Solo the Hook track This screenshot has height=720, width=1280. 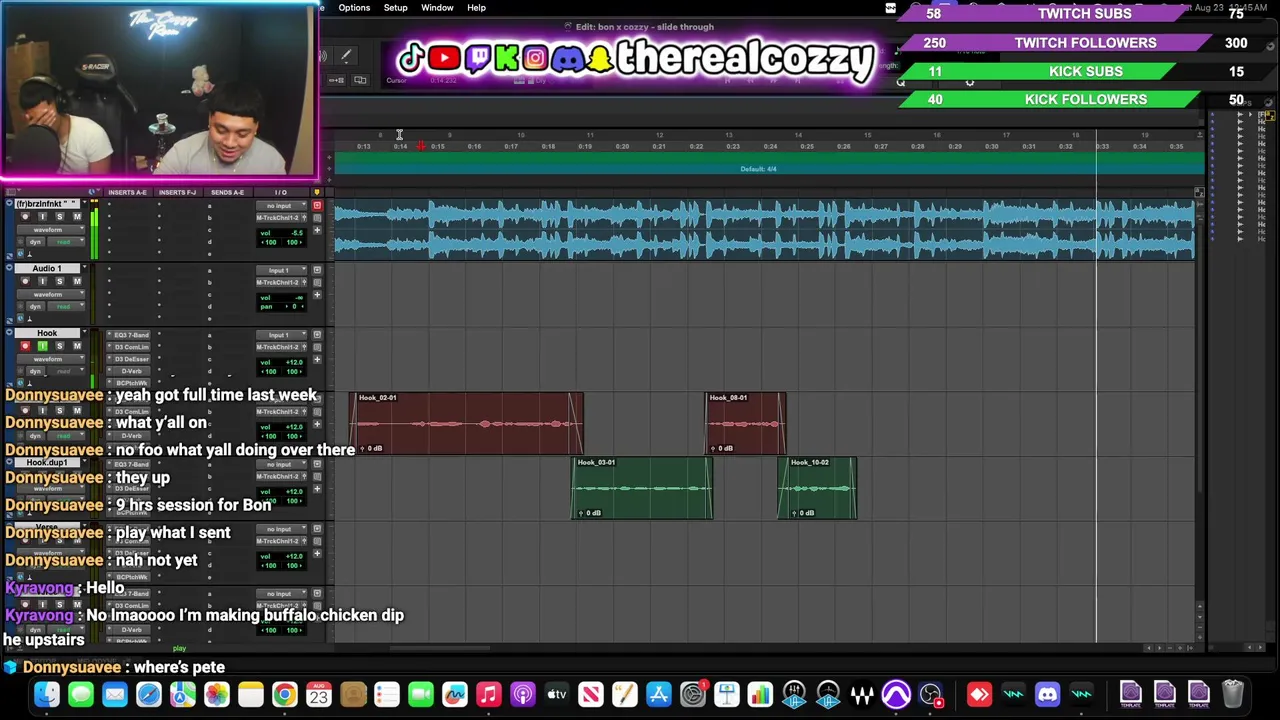(60, 346)
